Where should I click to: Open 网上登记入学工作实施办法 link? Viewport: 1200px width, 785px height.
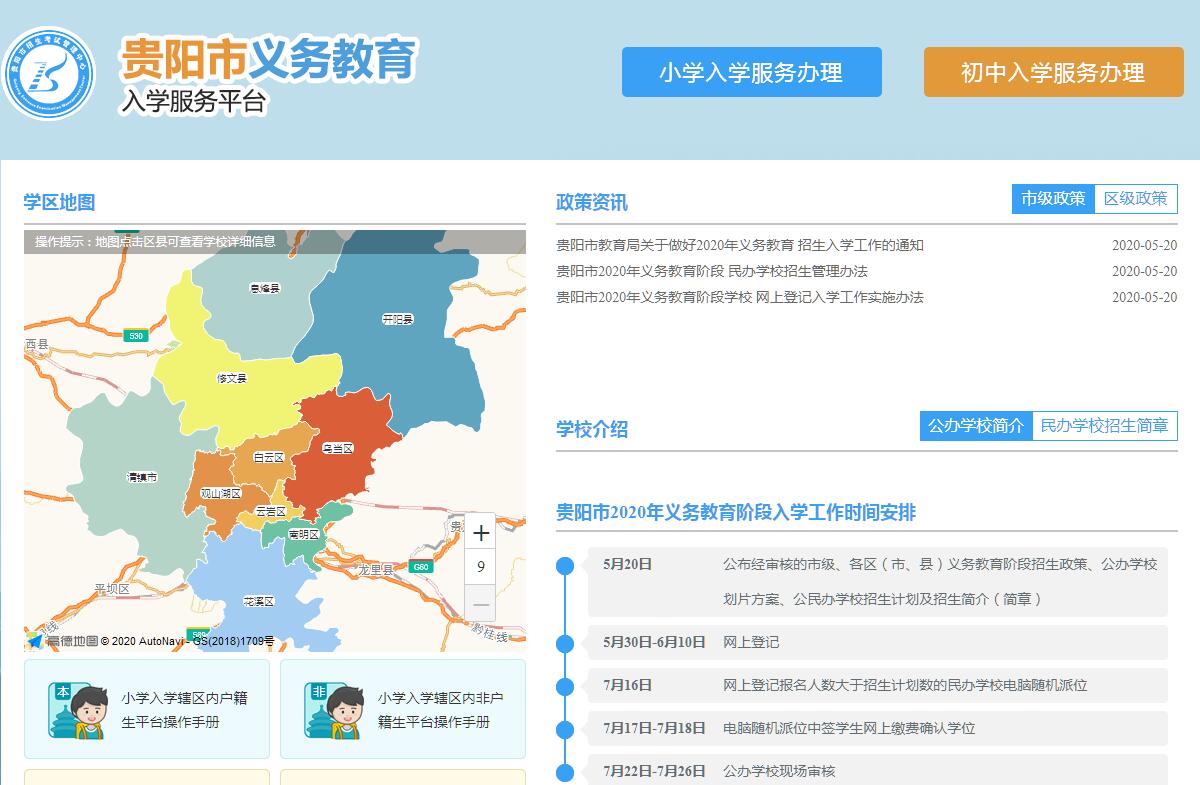(x=740, y=297)
